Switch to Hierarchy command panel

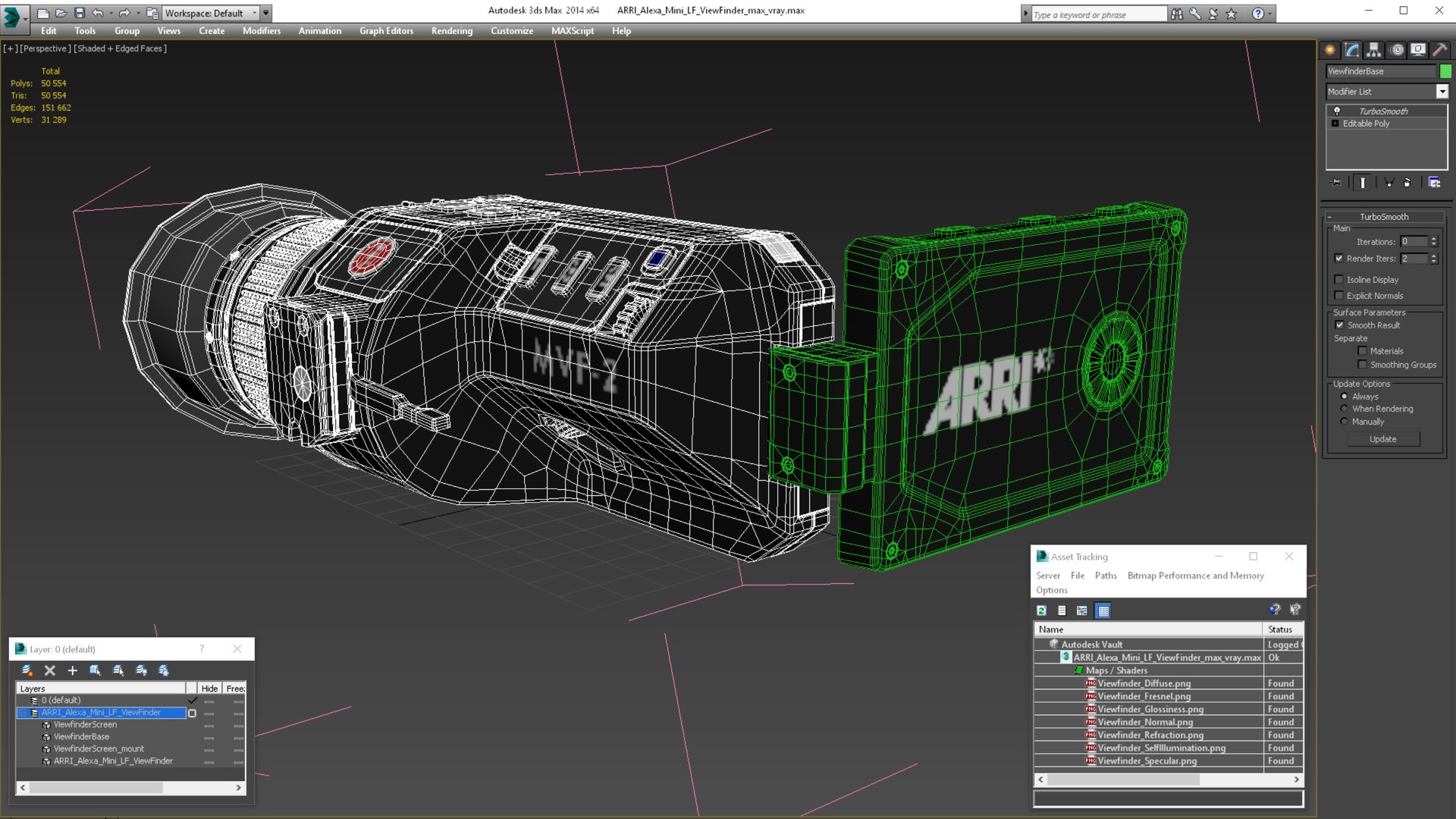click(x=1374, y=50)
